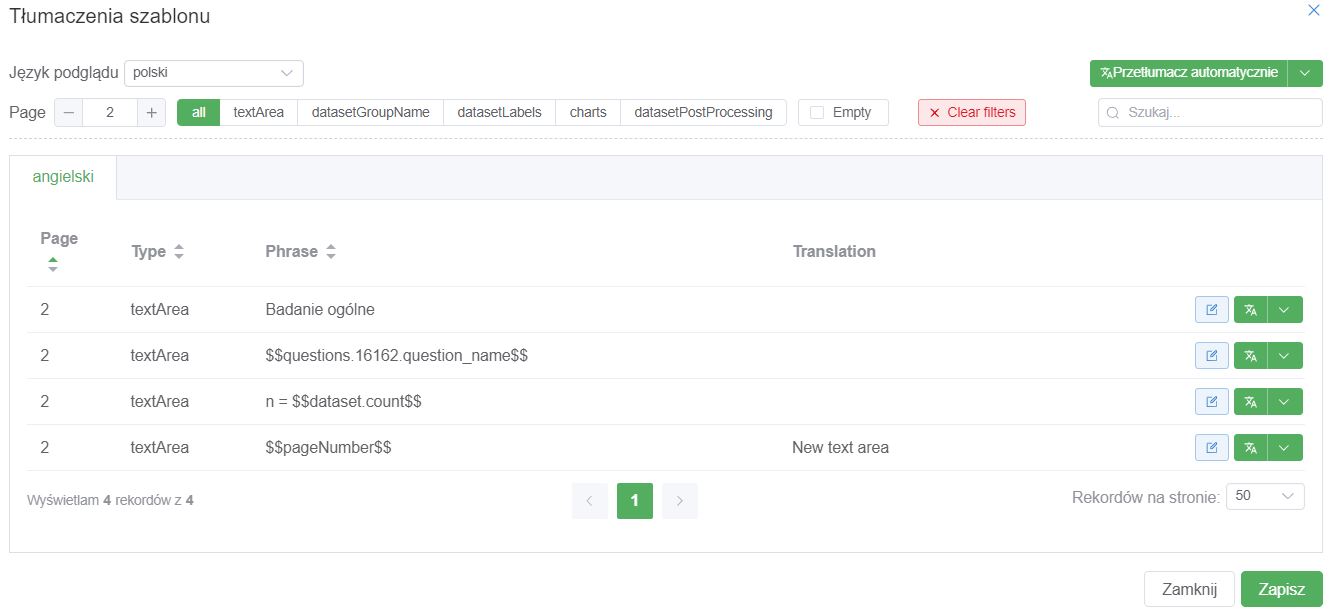The width and height of the screenshot is (1335, 614).
Task: Click Przetłumacz automatycznie button
Action: 1189,73
